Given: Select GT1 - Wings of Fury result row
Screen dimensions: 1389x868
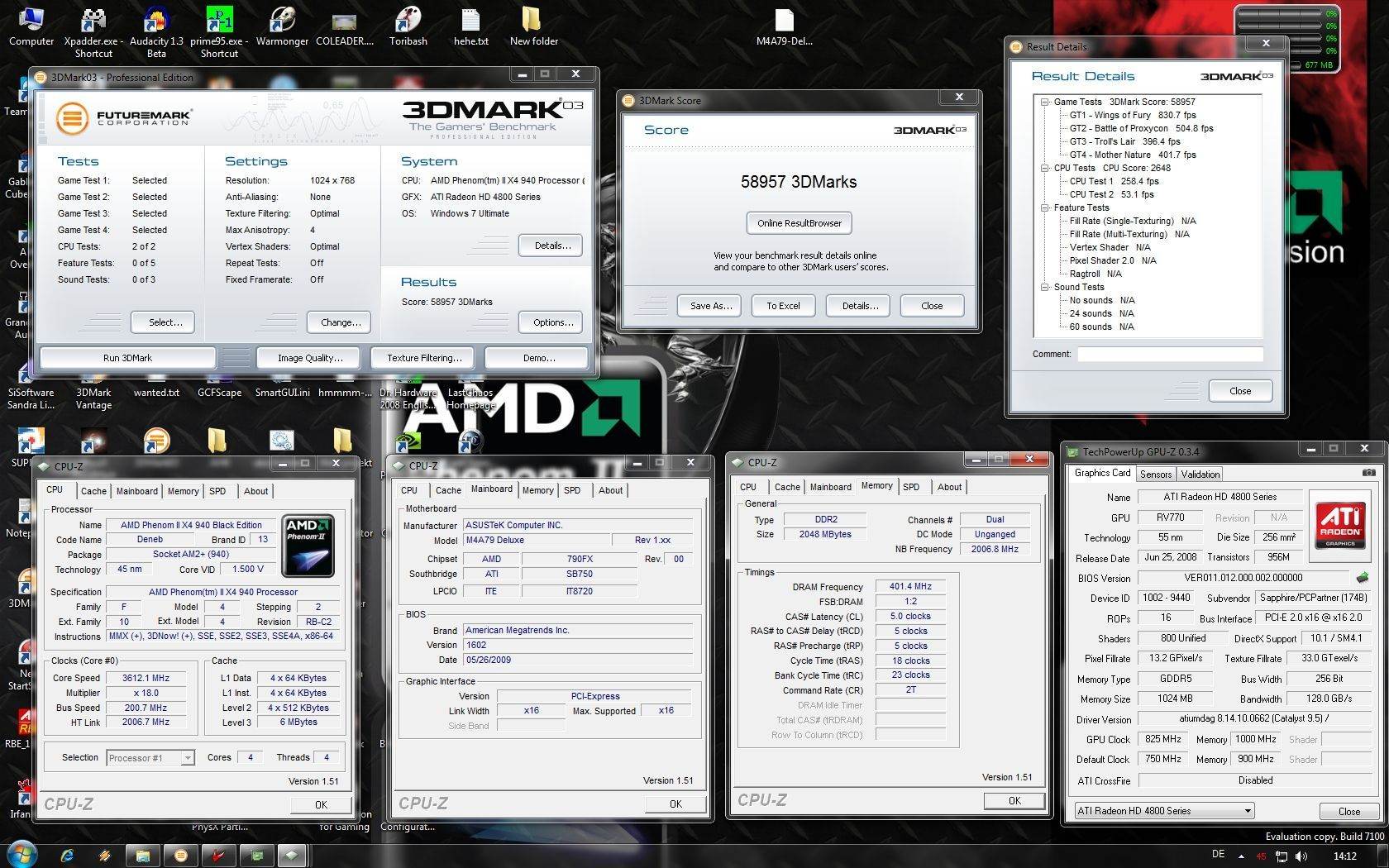Looking at the screenshot, I should [1133, 115].
